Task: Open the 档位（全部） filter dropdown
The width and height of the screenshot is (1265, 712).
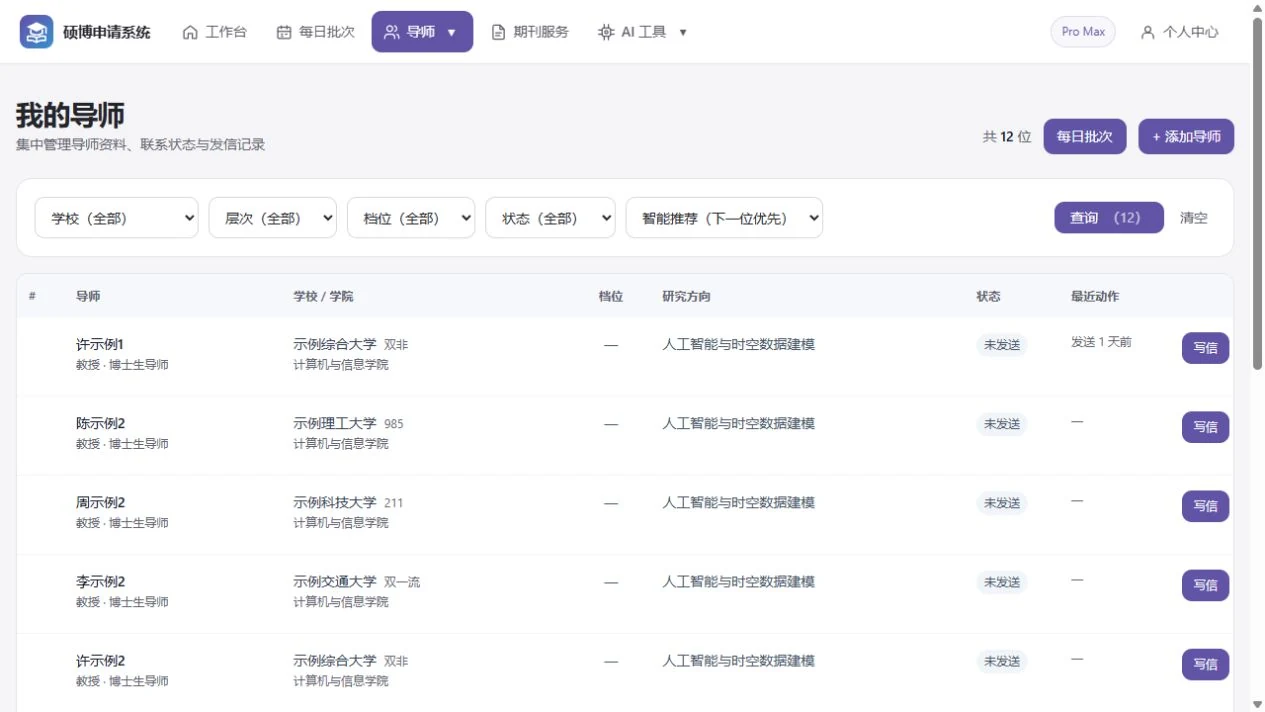Action: click(411, 218)
